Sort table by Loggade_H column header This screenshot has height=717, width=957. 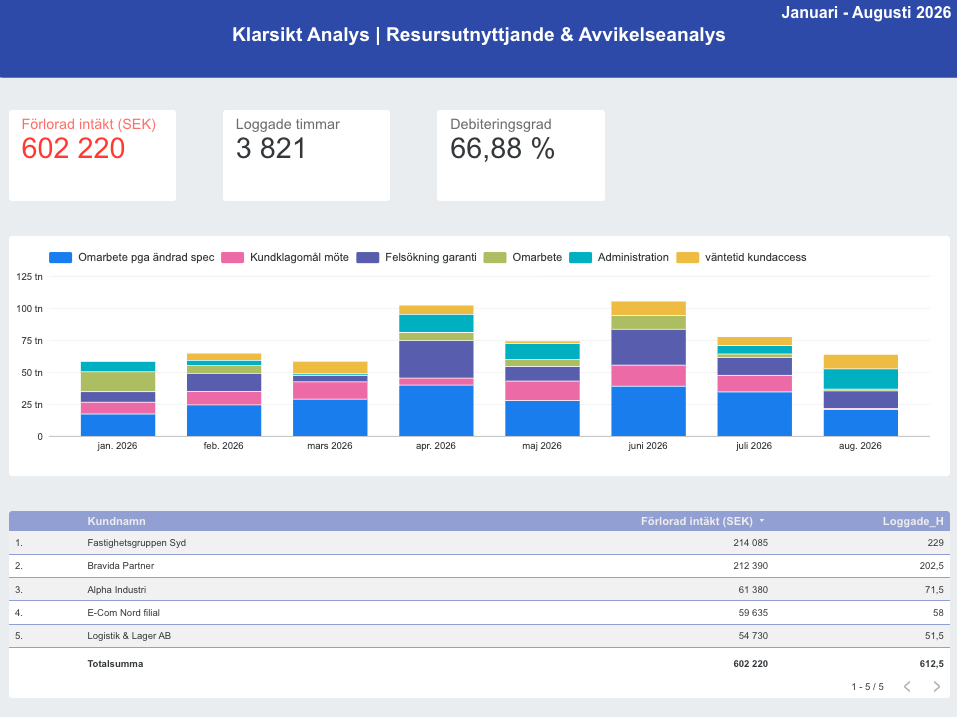pyautogui.click(x=913, y=521)
